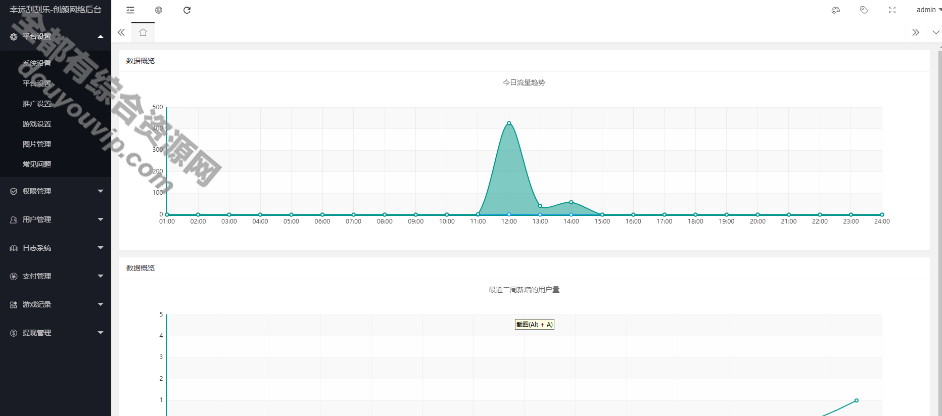
Task: Open the tab operations down-chevron menu
Action: [x=935, y=32]
